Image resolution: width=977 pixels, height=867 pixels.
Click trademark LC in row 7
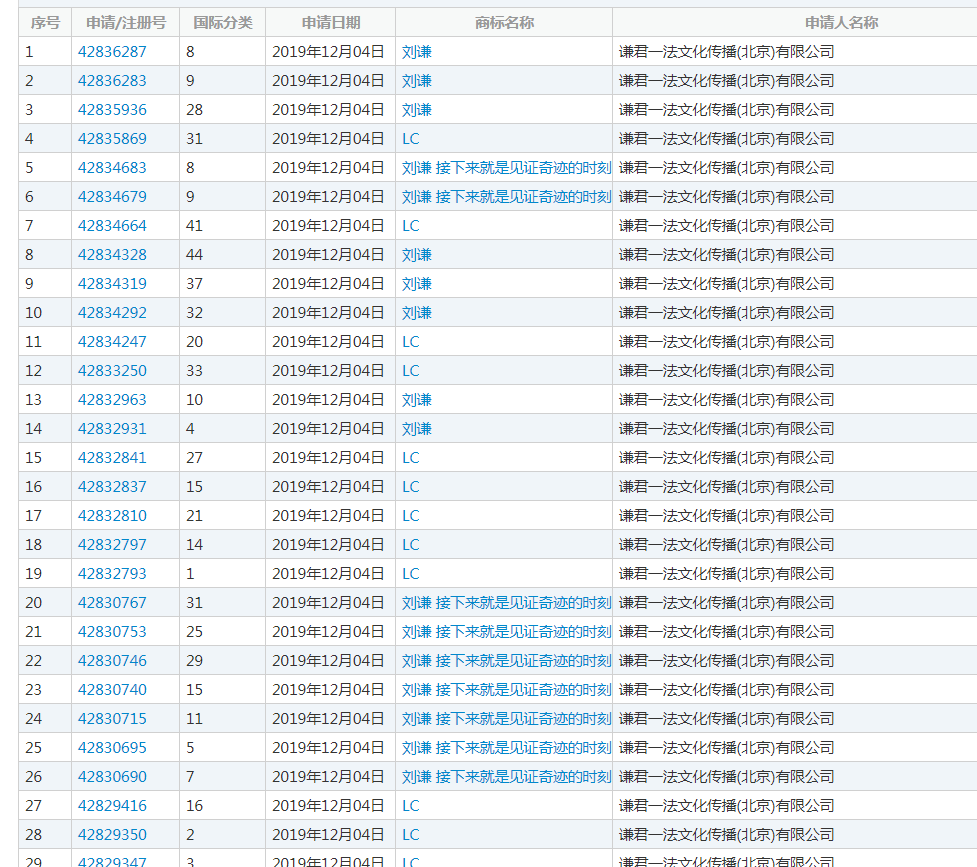coord(411,226)
